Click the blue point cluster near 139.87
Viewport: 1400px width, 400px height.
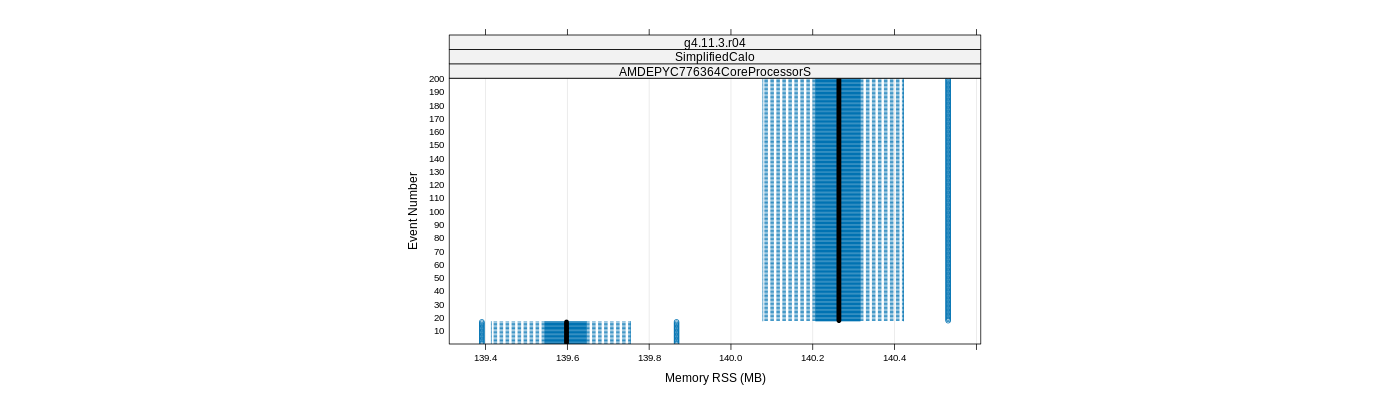pos(676,332)
